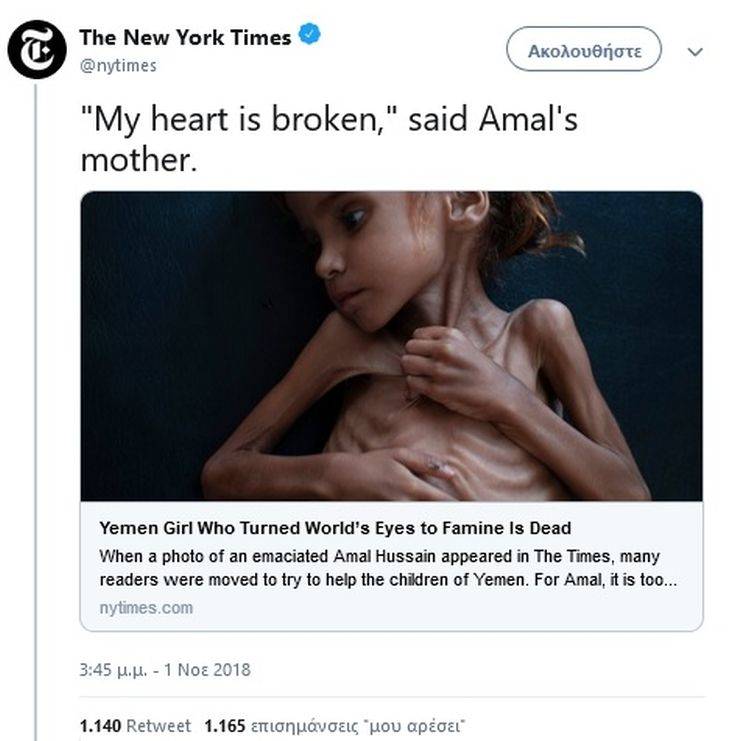Click the word Retweet in the stats row
This screenshot has width=735, height=741.
tap(161, 725)
